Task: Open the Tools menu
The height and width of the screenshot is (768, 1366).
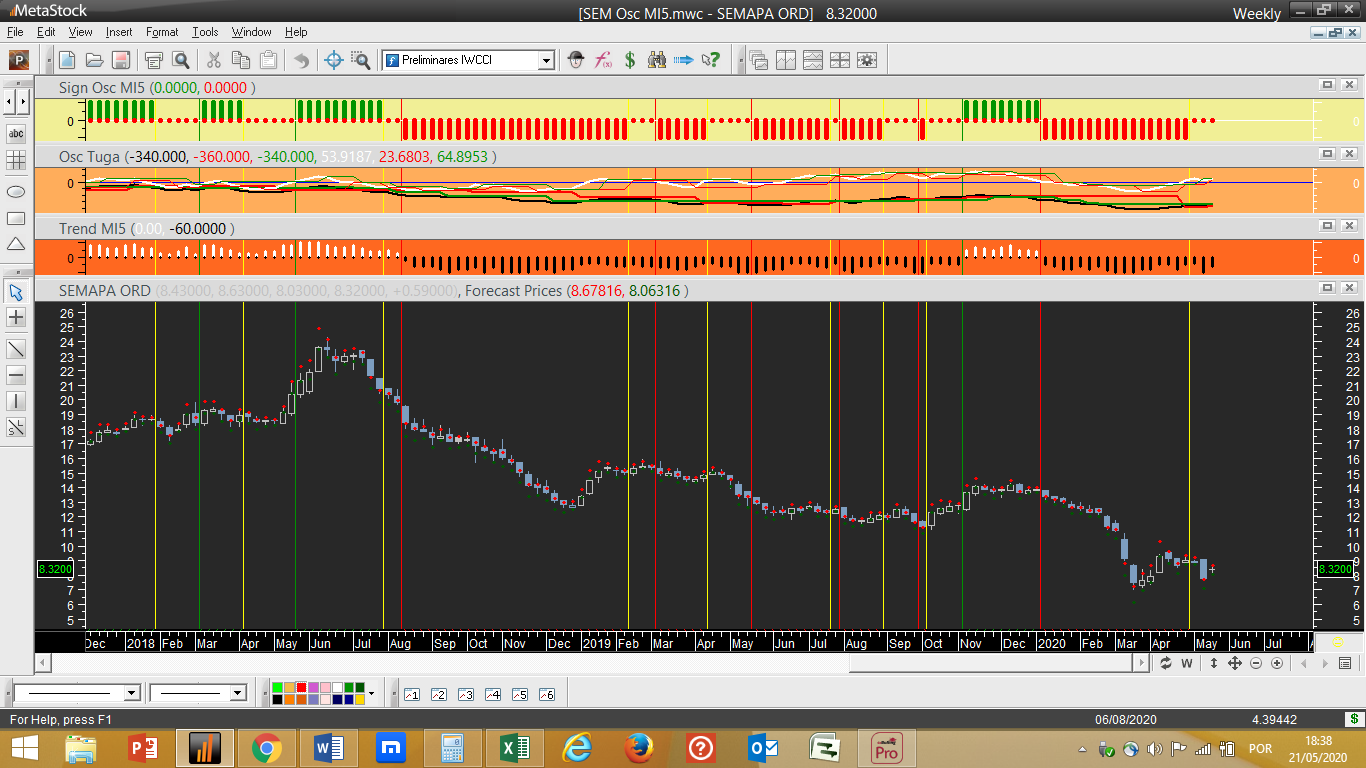Action: coord(205,32)
